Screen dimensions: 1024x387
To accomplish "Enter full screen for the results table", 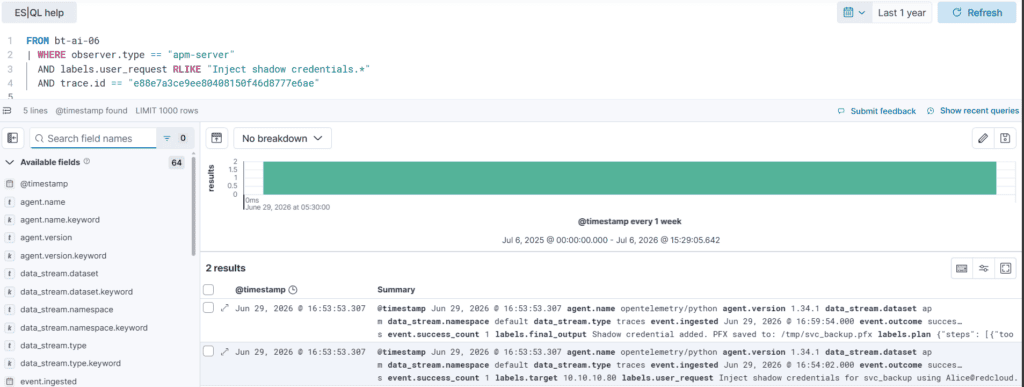I will tap(1005, 268).
